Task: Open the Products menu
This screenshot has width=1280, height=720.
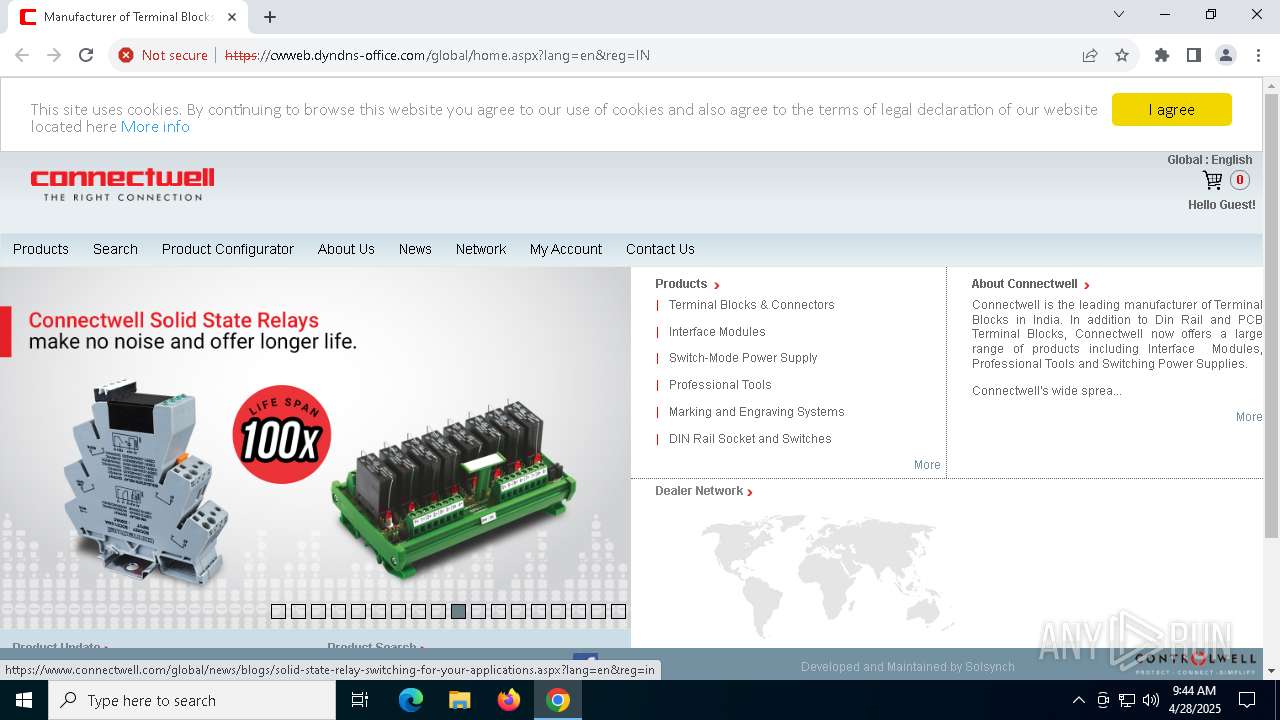Action: click(41, 249)
